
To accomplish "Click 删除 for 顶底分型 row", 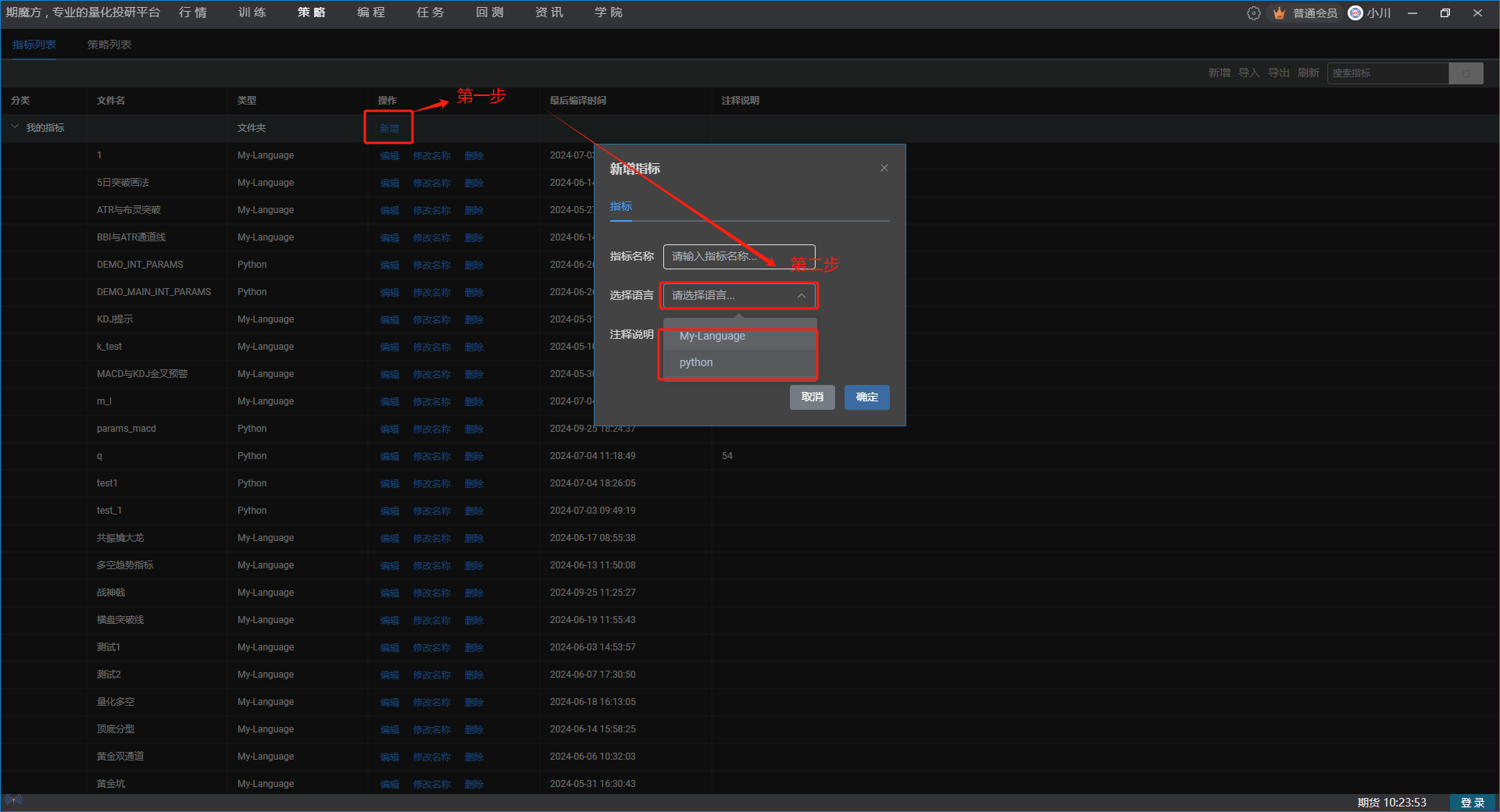I will tap(473, 730).
